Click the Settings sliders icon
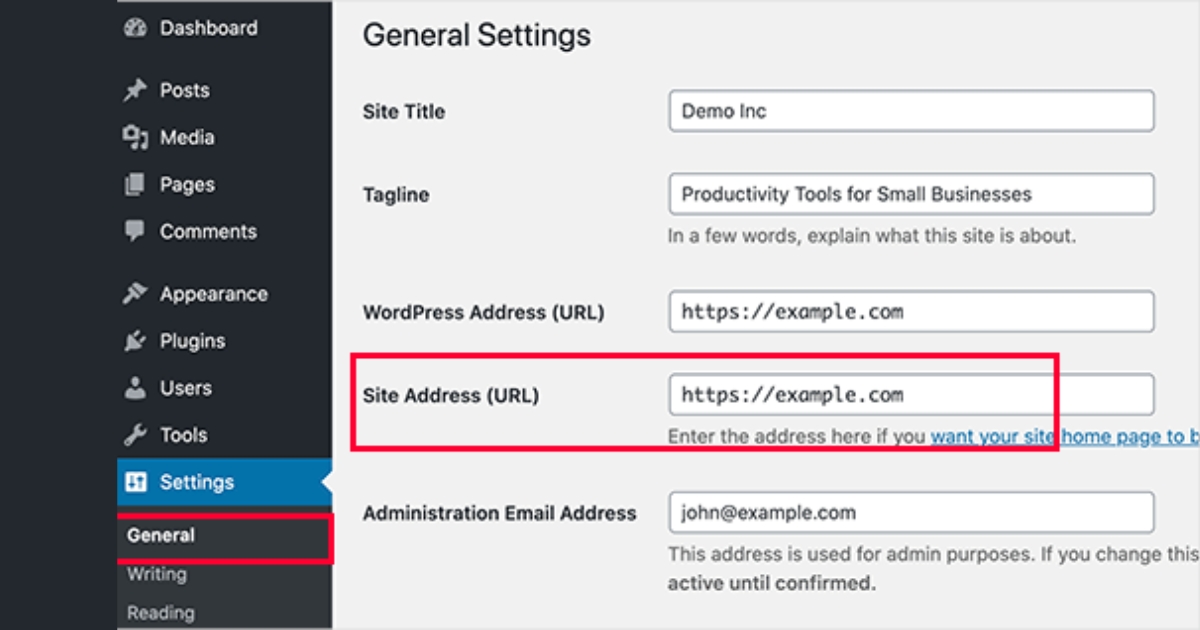The width and height of the screenshot is (1200, 630). click(x=135, y=482)
